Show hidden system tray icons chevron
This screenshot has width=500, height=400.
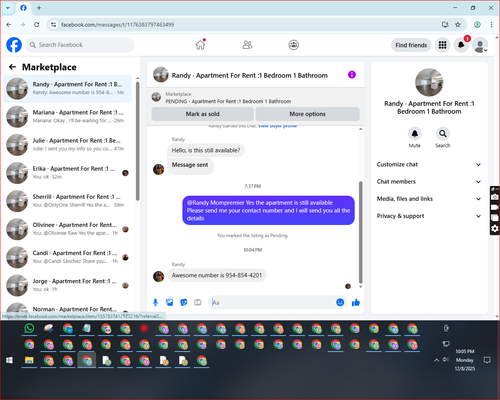(x=436, y=360)
